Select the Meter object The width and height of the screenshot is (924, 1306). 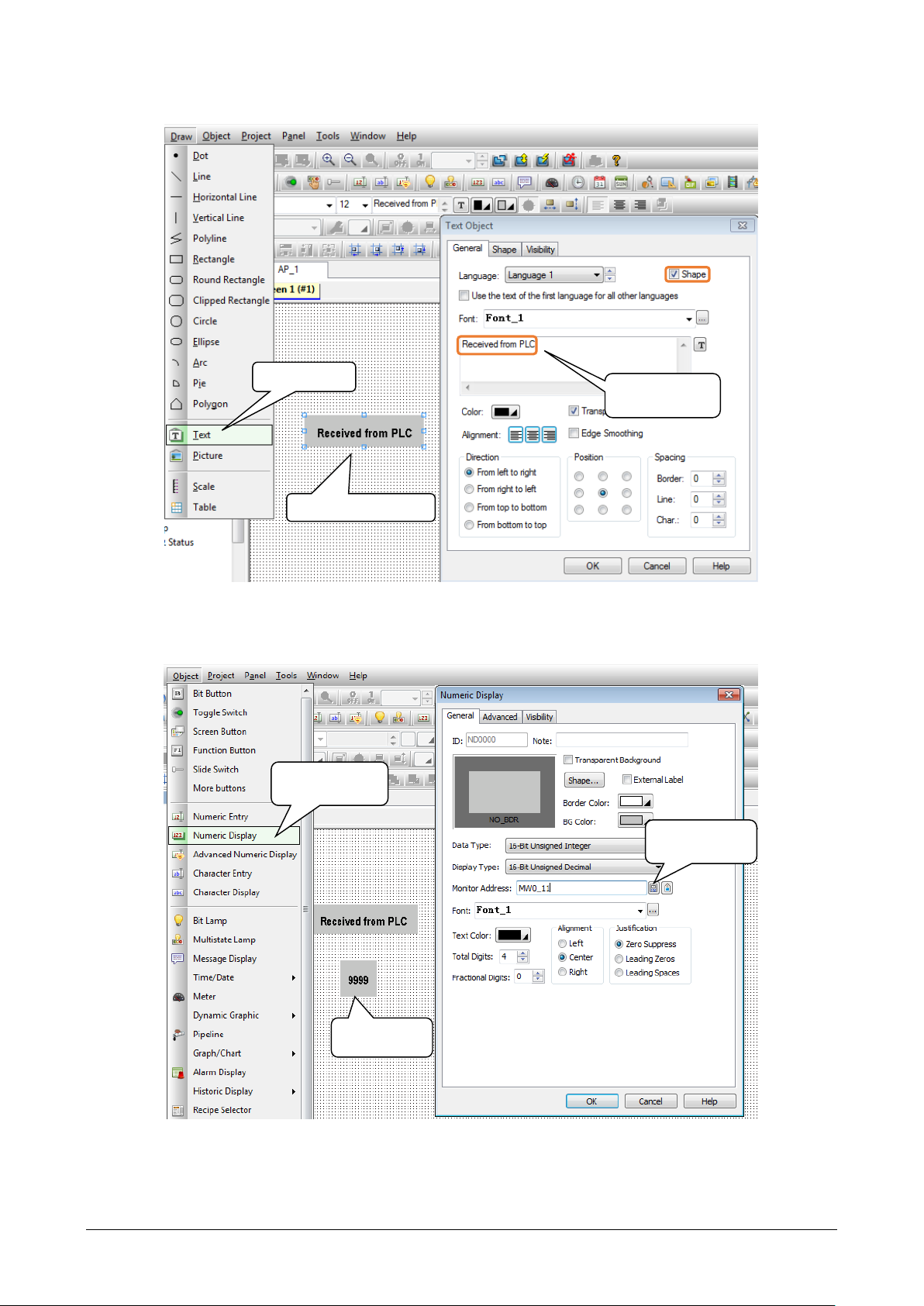tap(205, 997)
